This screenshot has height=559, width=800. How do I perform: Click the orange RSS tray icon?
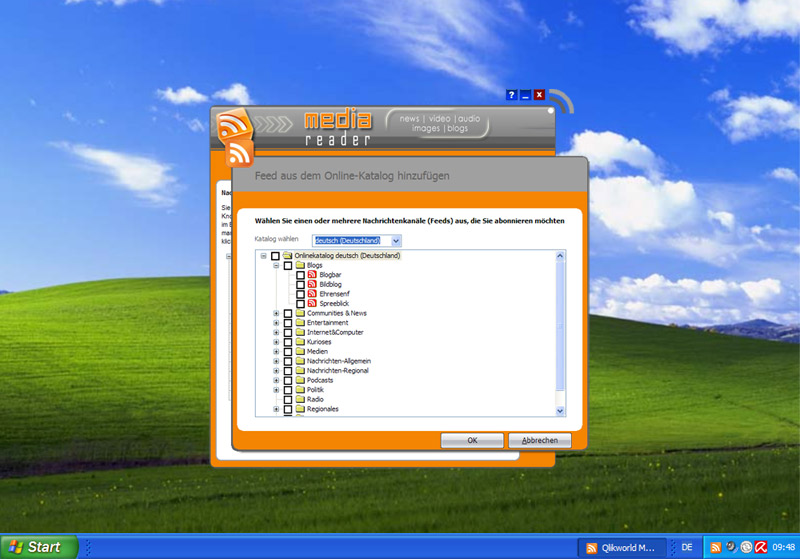pos(716,548)
